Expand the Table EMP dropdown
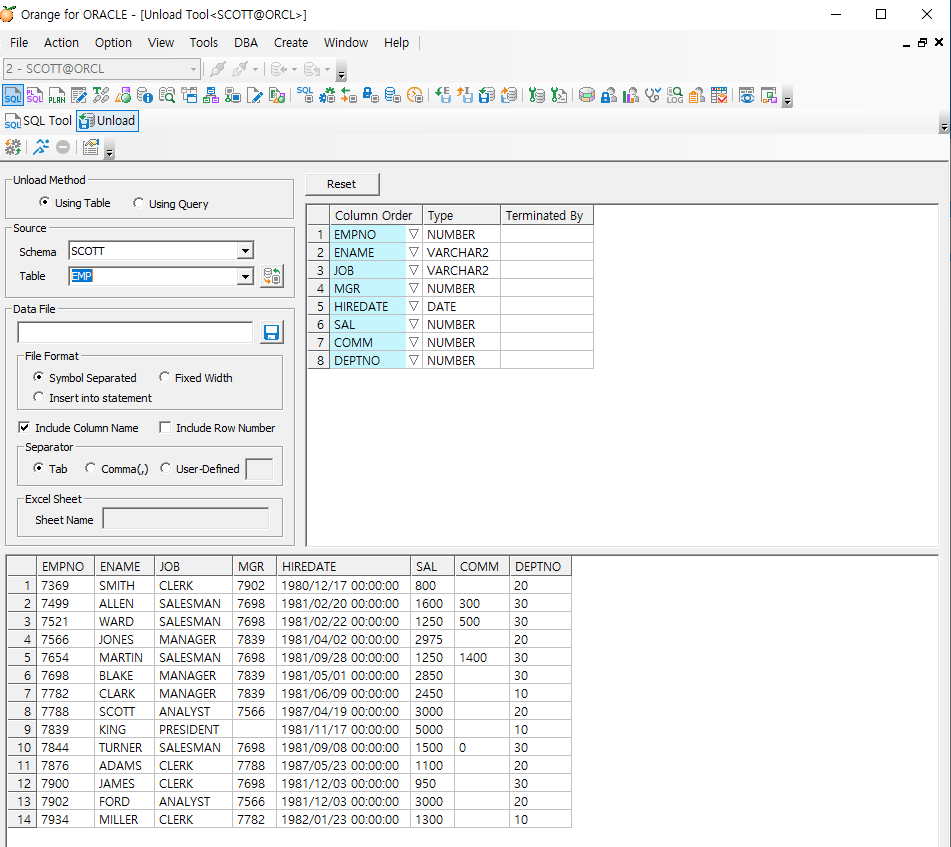Viewport: 951px width, 847px height. 245,276
